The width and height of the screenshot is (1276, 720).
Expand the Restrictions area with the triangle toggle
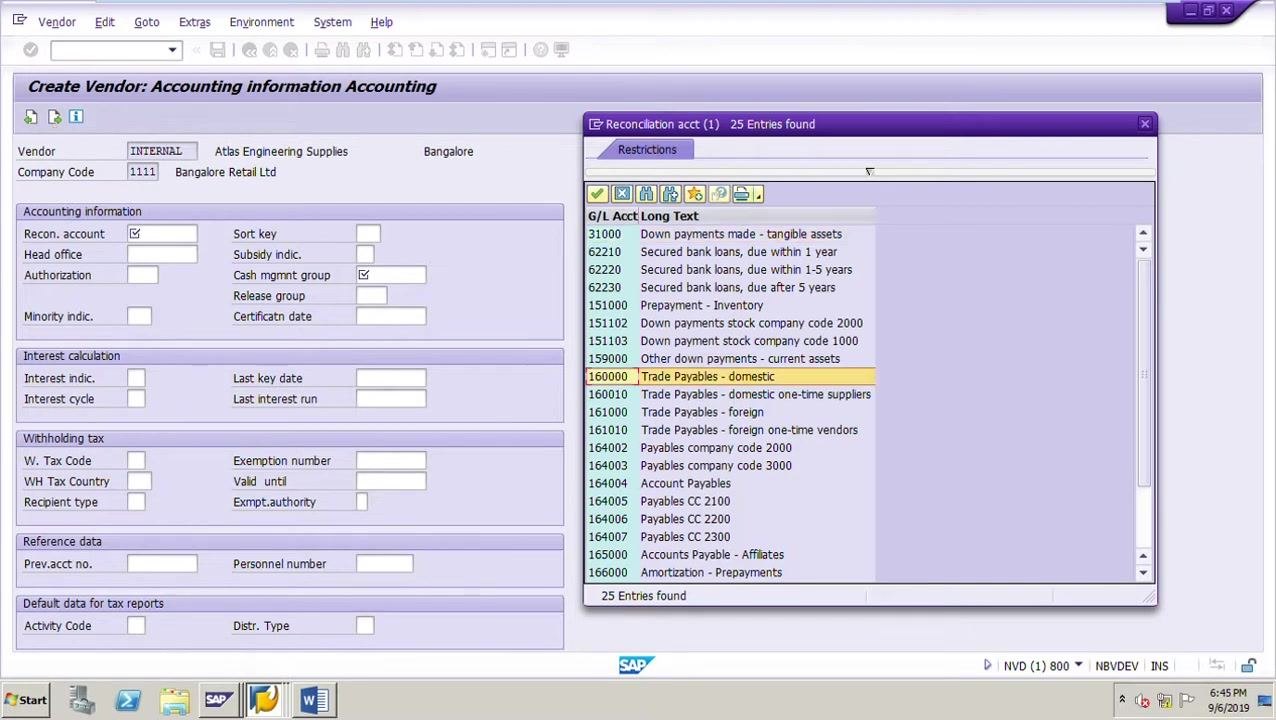point(869,172)
